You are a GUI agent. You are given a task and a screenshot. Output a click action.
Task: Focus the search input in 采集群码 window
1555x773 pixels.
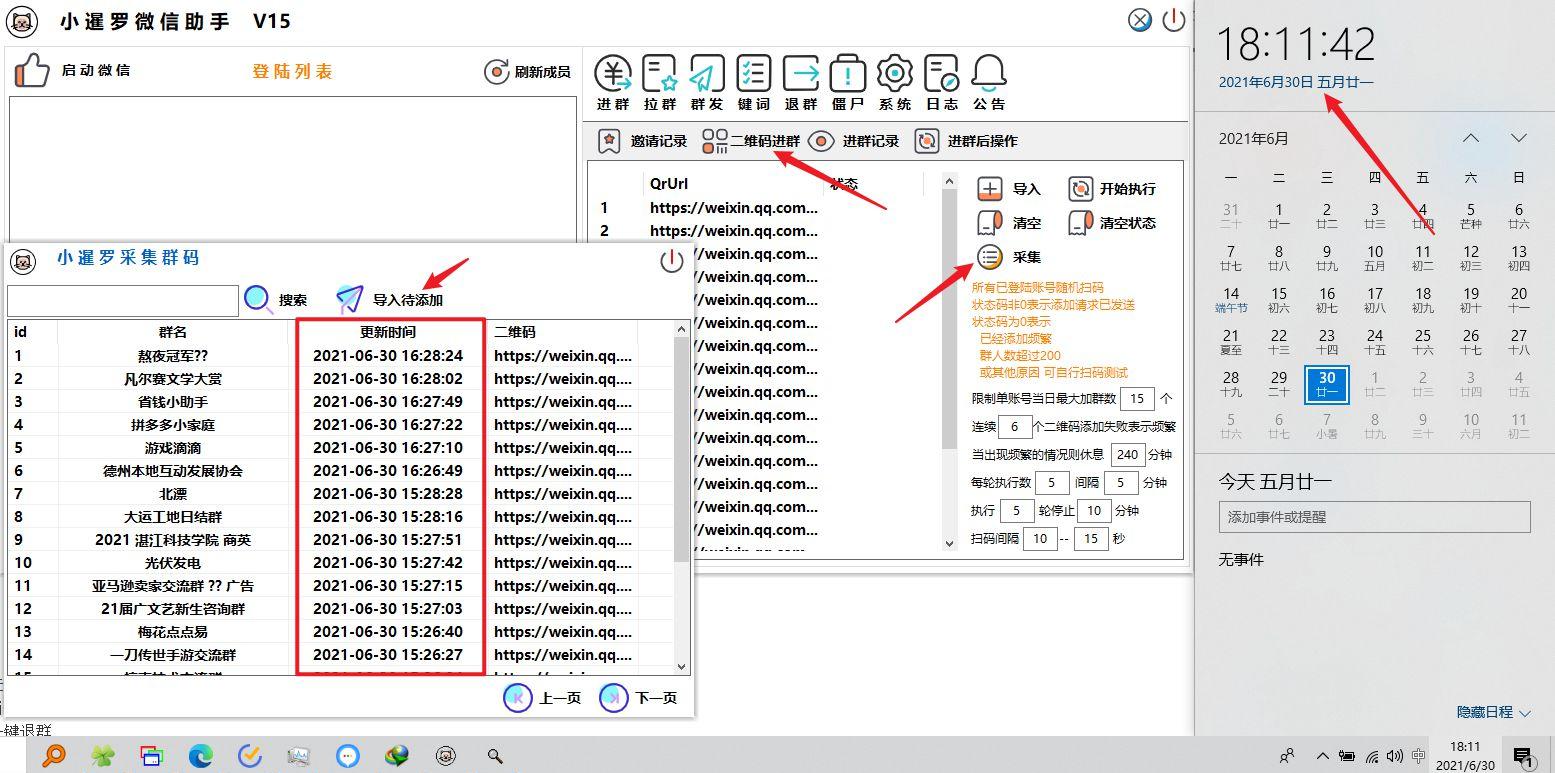[123, 300]
